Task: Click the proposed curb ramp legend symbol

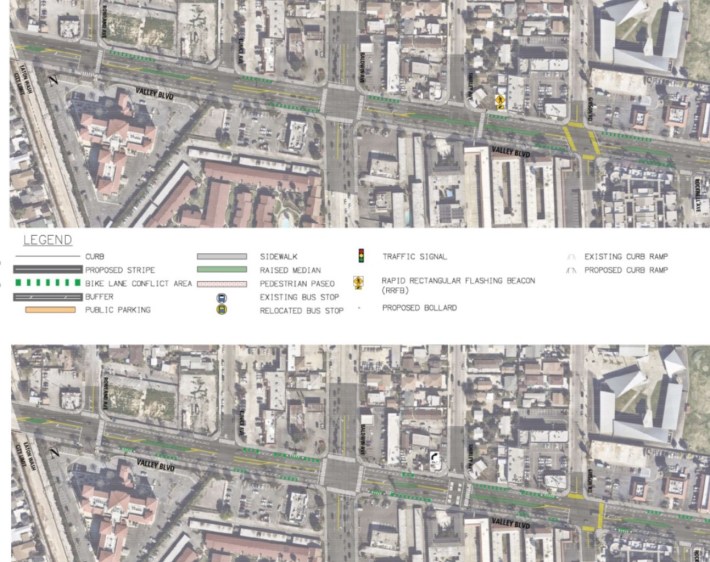Action: (571, 270)
